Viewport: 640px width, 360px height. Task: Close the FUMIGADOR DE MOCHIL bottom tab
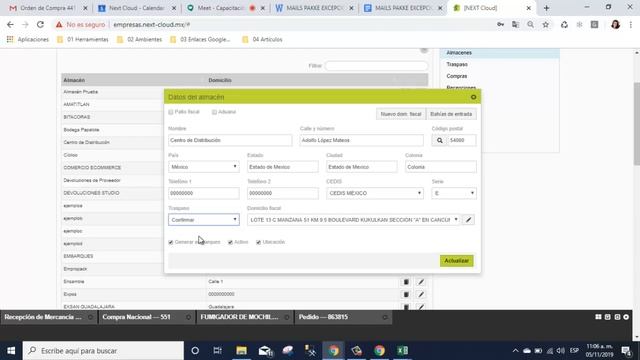click(287, 317)
